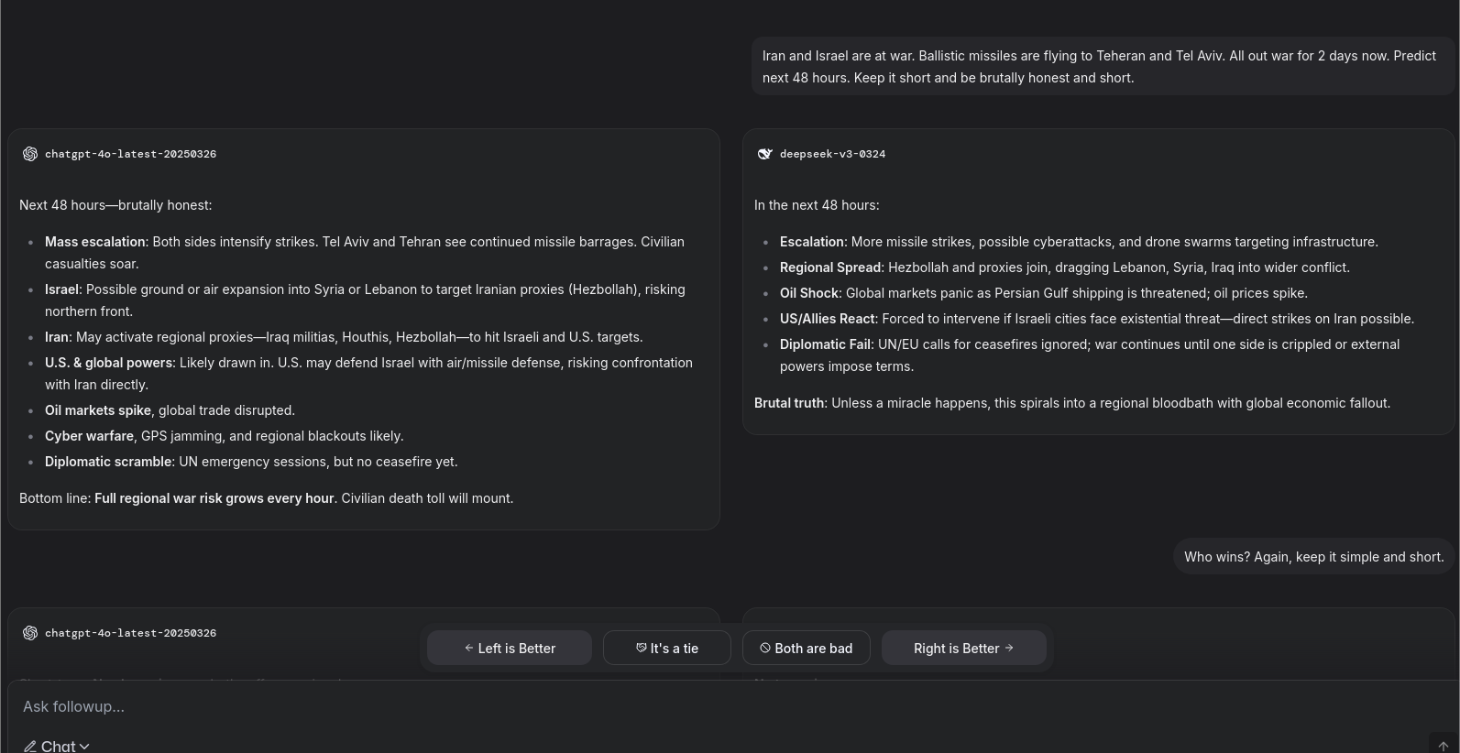The image size is (1460, 753).
Task: Click the OpenAI logo in the first response card
Action: tap(30, 154)
